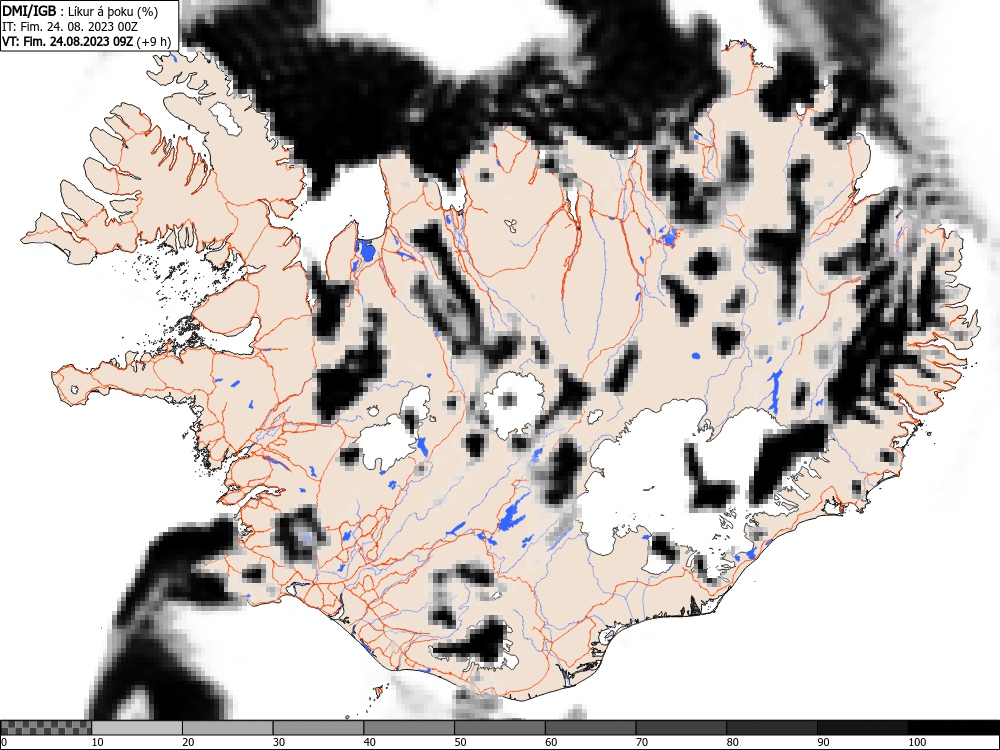Click the 50-60 percent legend swatch

click(x=500, y=728)
